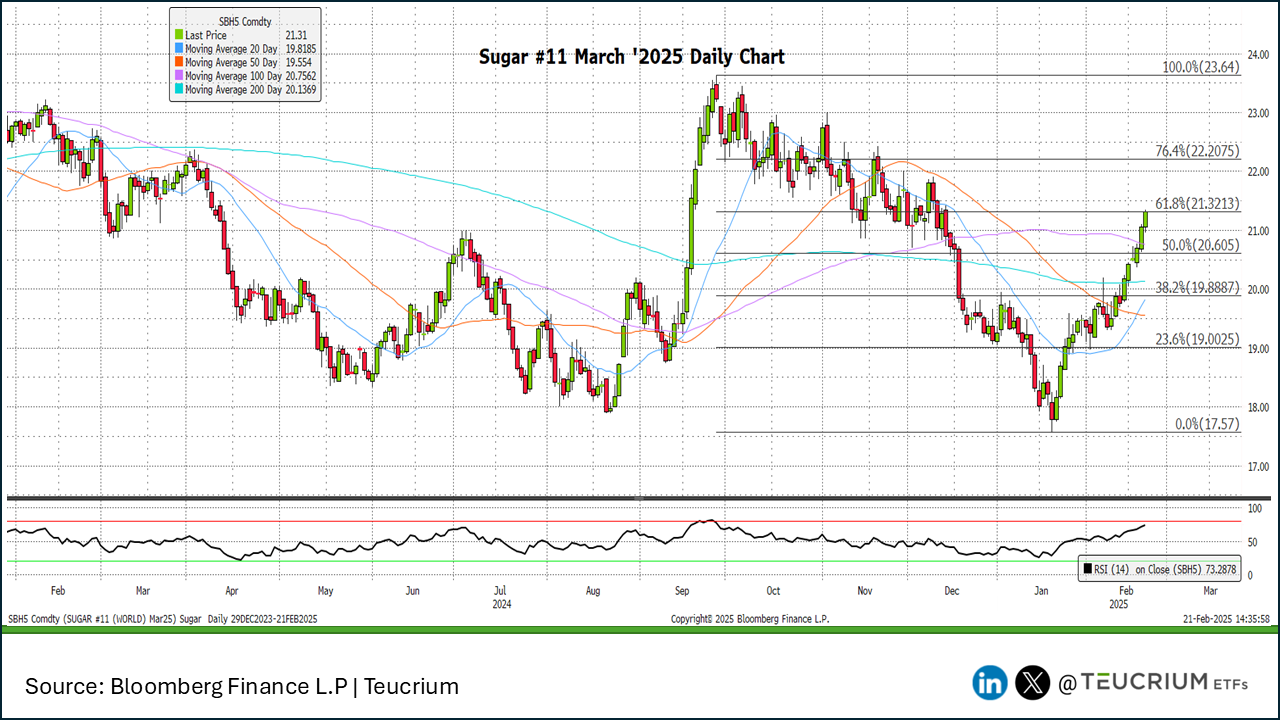Click the May month label on time axis
The width and height of the screenshot is (1280, 720).
coord(325,591)
